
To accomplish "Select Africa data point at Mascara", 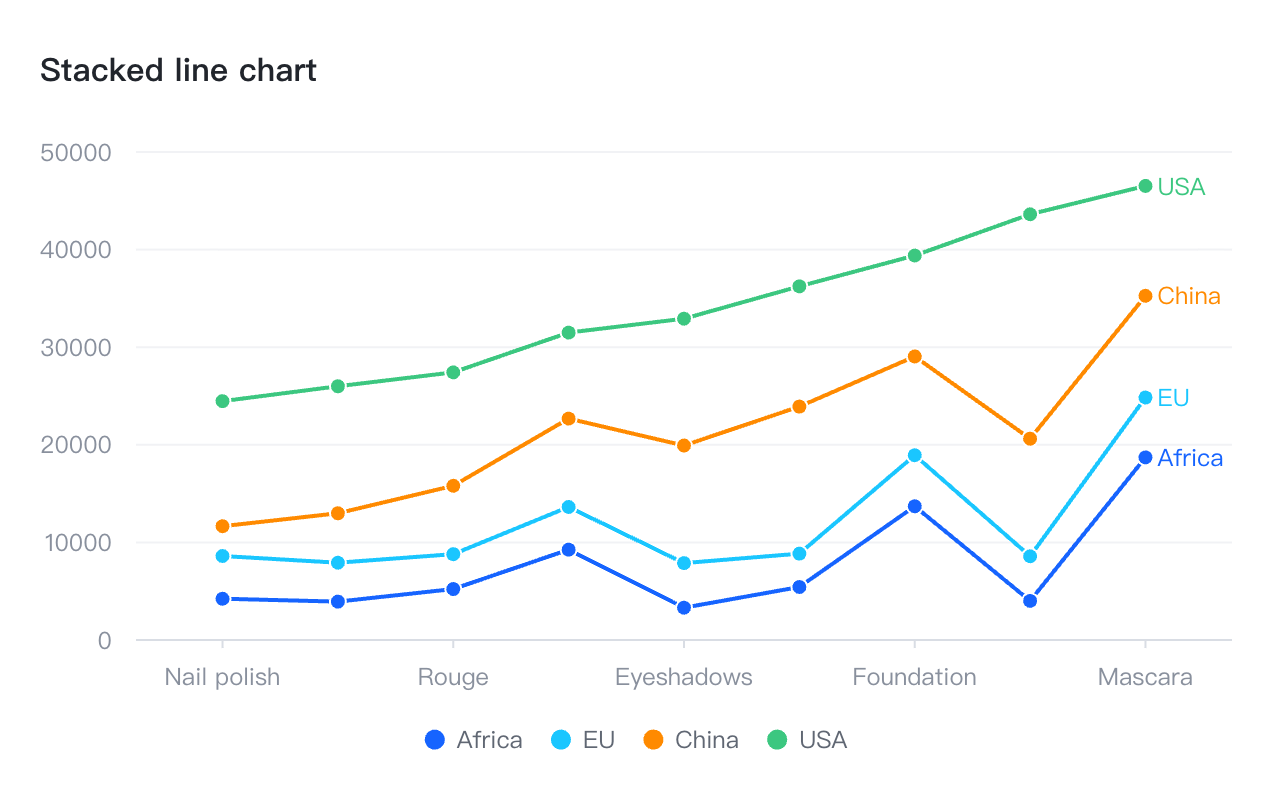I will 1145,458.
